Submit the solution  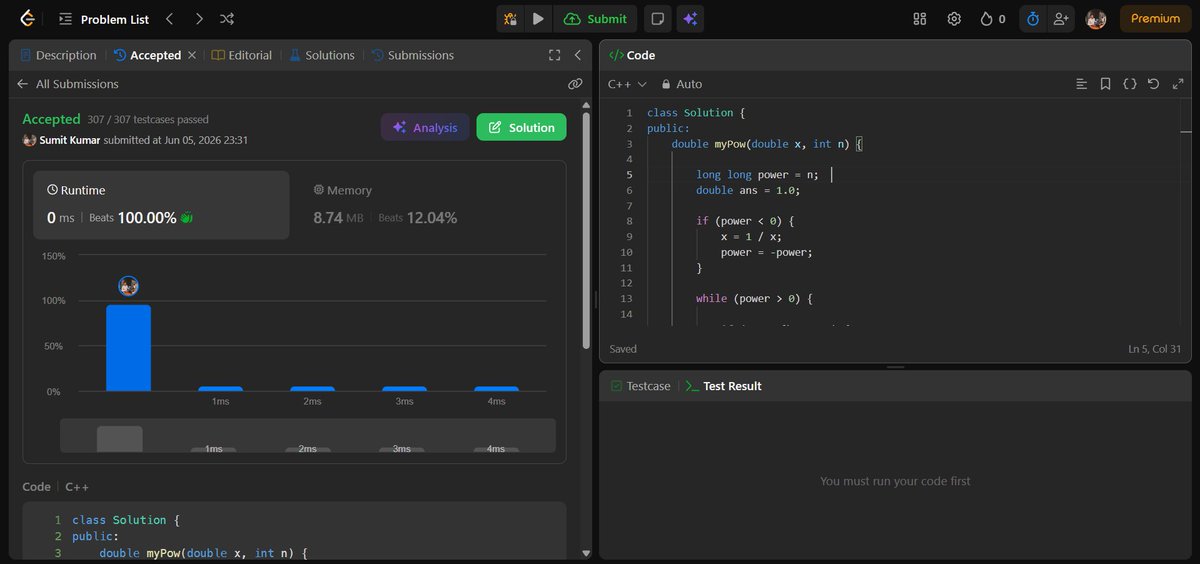pyautogui.click(x=596, y=18)
